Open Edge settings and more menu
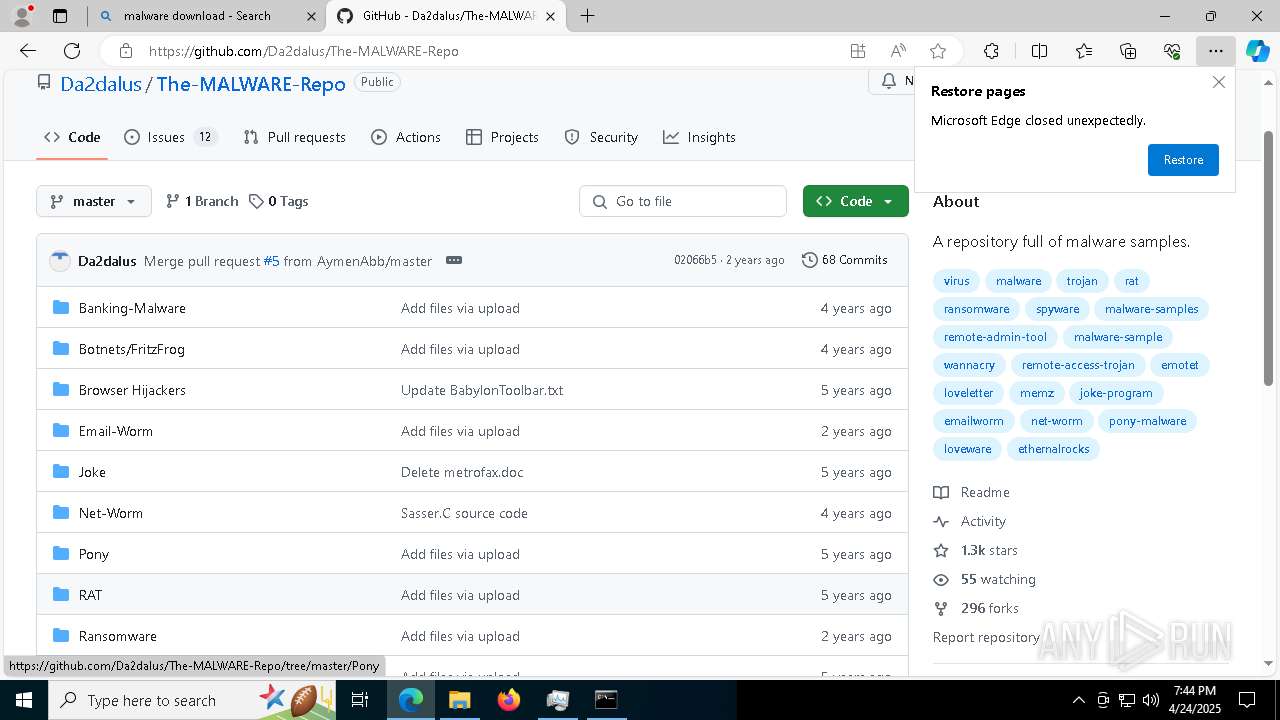Viewport: 1280px width, 720px height. click(x=1216, y=51)
